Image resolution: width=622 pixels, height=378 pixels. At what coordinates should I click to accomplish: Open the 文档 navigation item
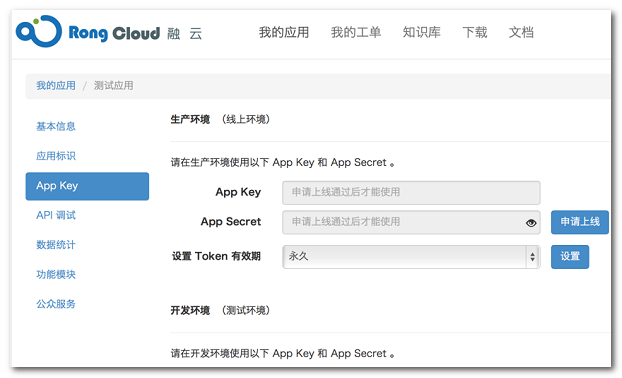pos(521,32)
